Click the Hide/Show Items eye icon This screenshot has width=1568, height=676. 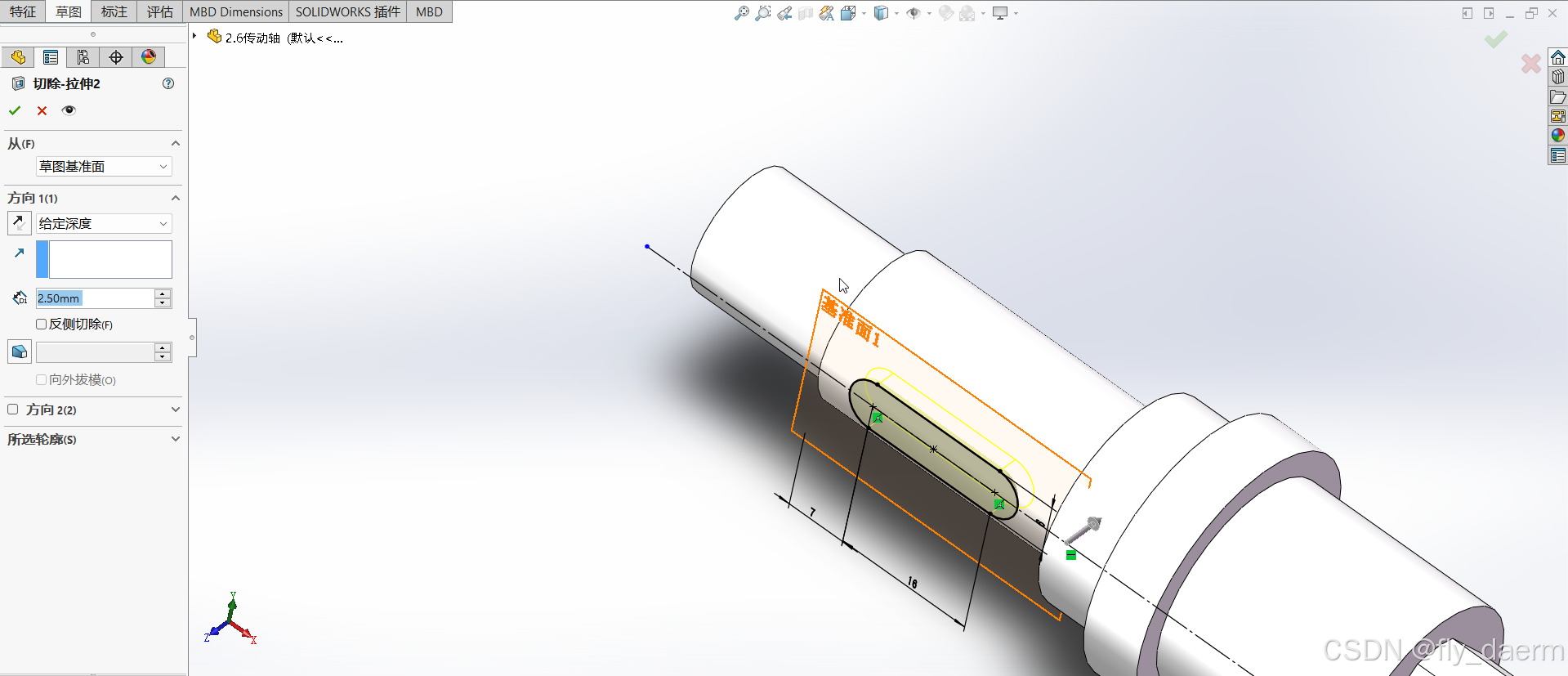tap(914, 13)
